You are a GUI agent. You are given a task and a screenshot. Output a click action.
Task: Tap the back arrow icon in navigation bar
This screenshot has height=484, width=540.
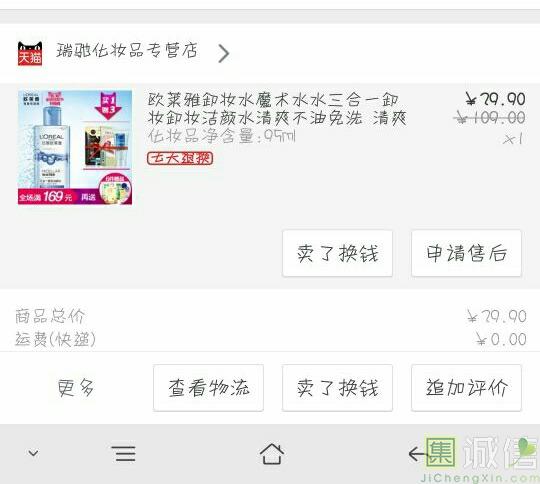(417, 454)
